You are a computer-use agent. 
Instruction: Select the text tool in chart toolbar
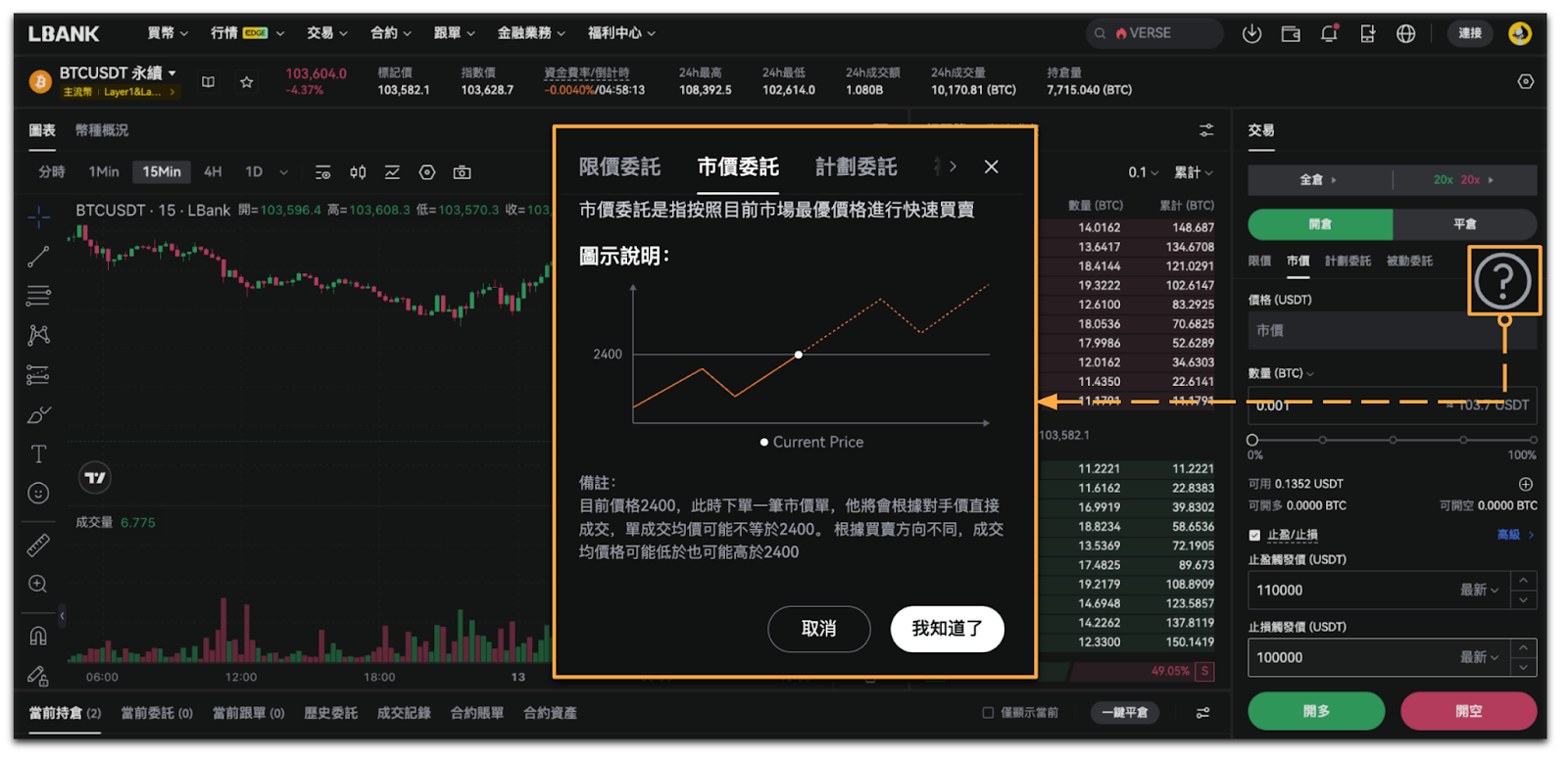tap(38, 453)
